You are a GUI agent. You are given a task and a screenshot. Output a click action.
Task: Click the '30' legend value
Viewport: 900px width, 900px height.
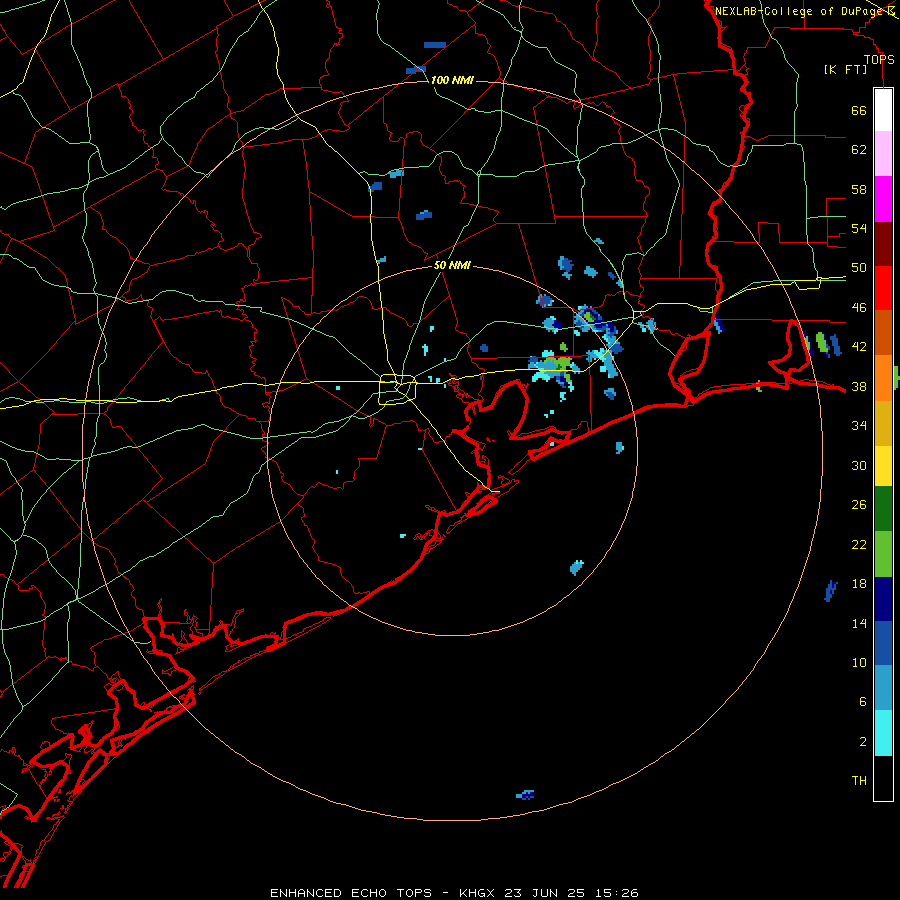point(859,465)
